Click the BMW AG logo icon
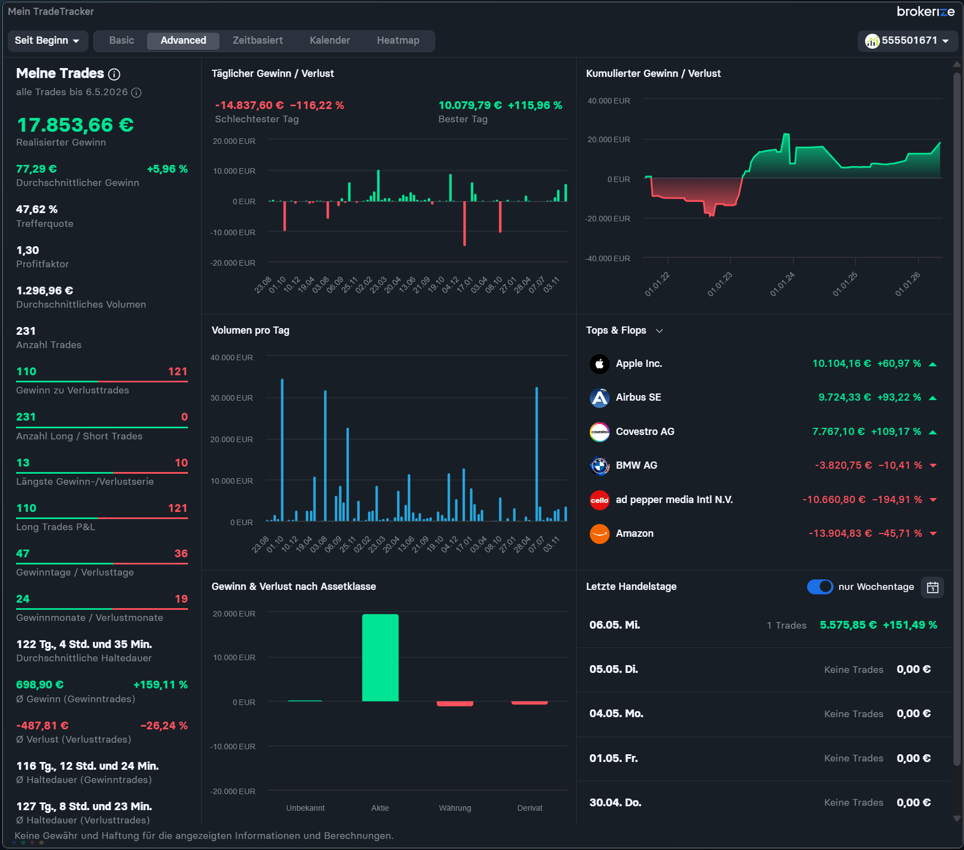 599,466
